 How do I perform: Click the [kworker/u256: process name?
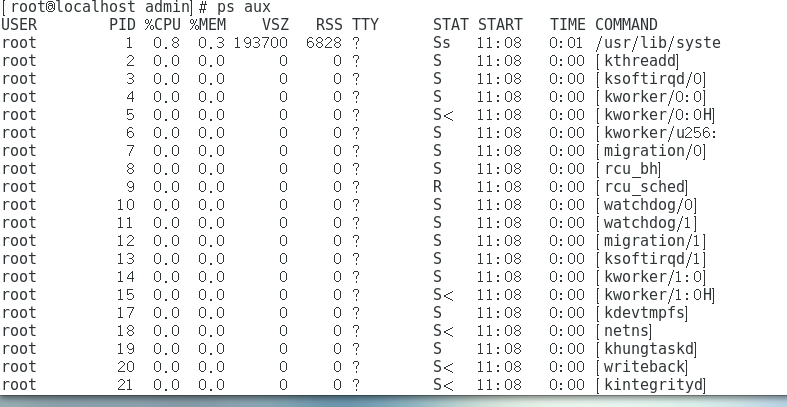tap(657, 133)
